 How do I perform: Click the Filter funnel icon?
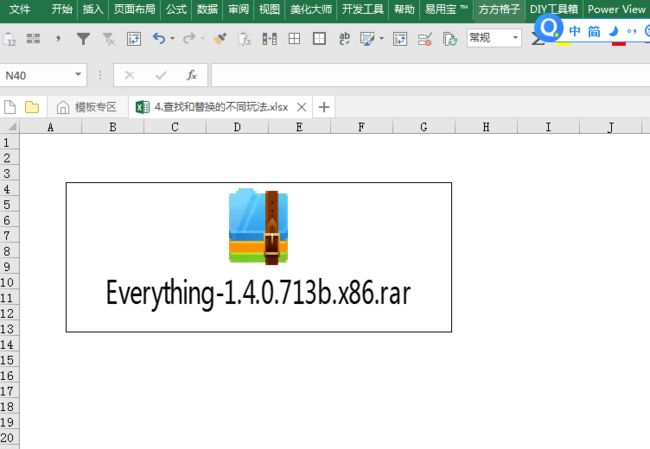(83, 39)
